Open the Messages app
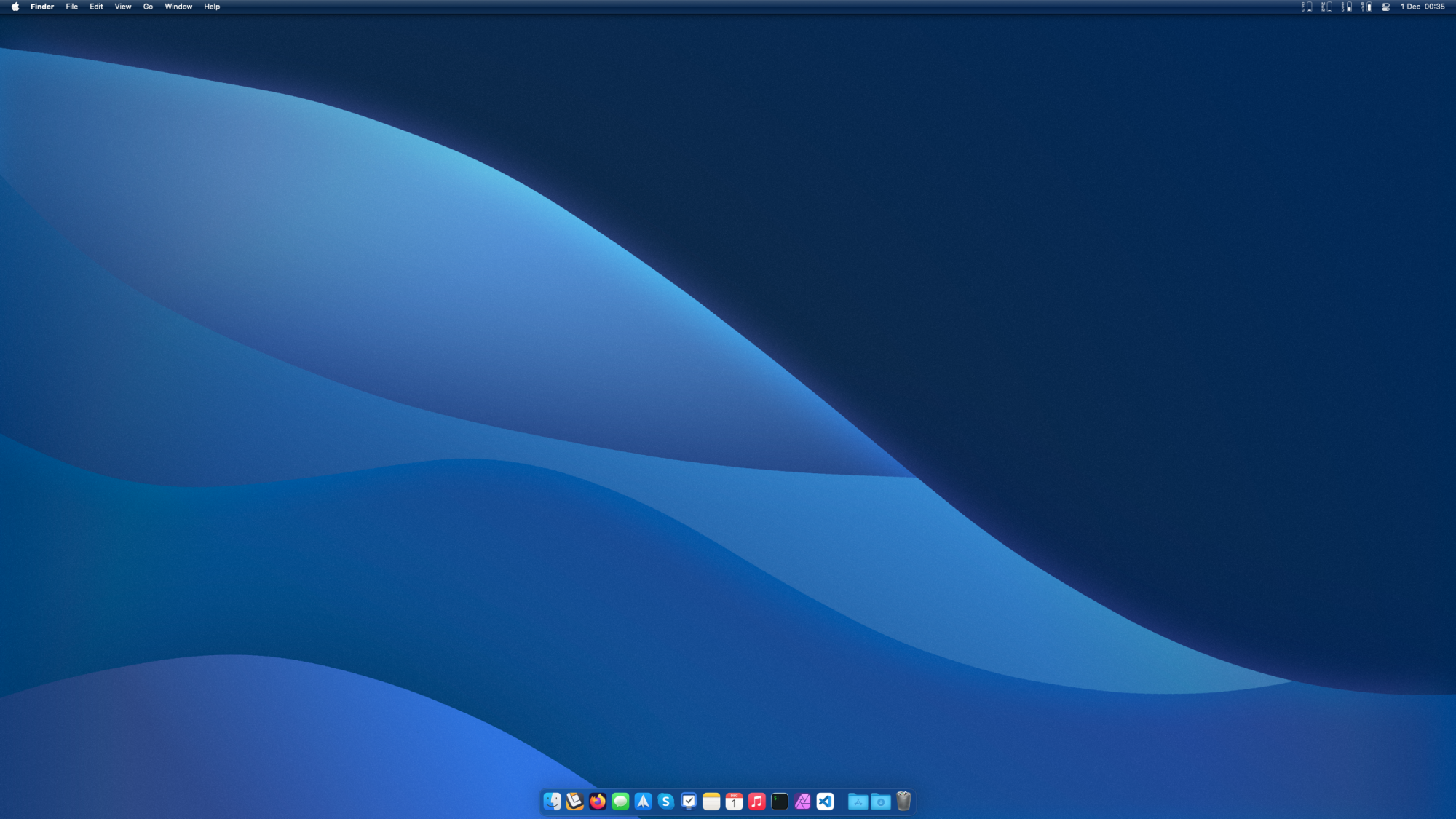Viewport: 1456px width, 819px height. (x=620, y=802)
